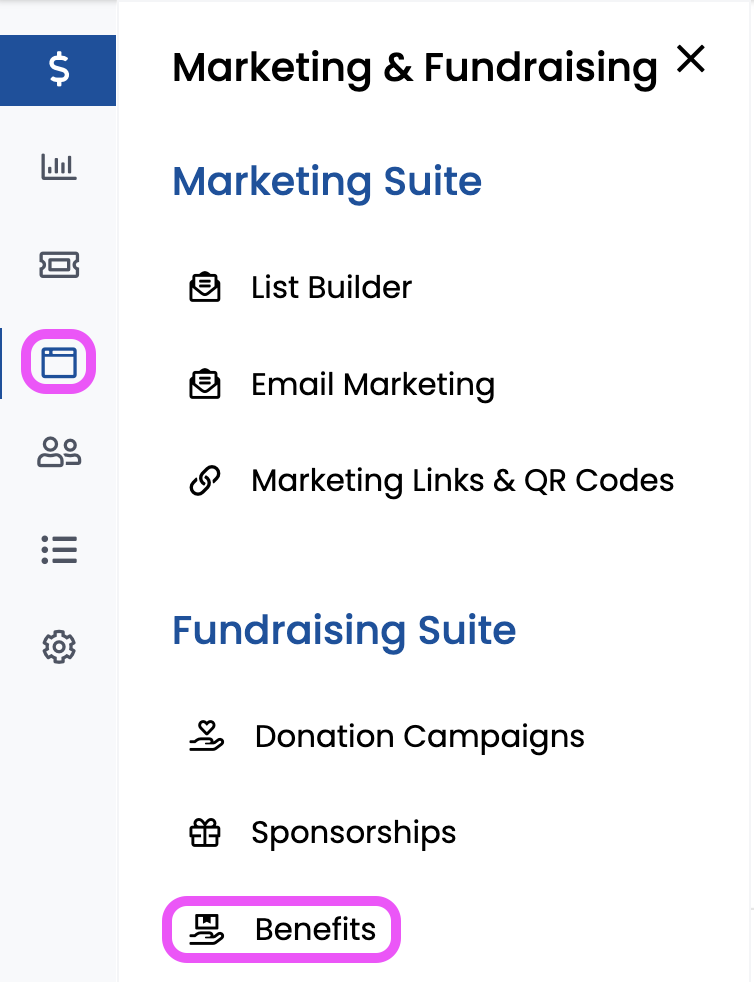Click the dollar sign sidebar icon
754x982 pixels.
pos(59,70)
